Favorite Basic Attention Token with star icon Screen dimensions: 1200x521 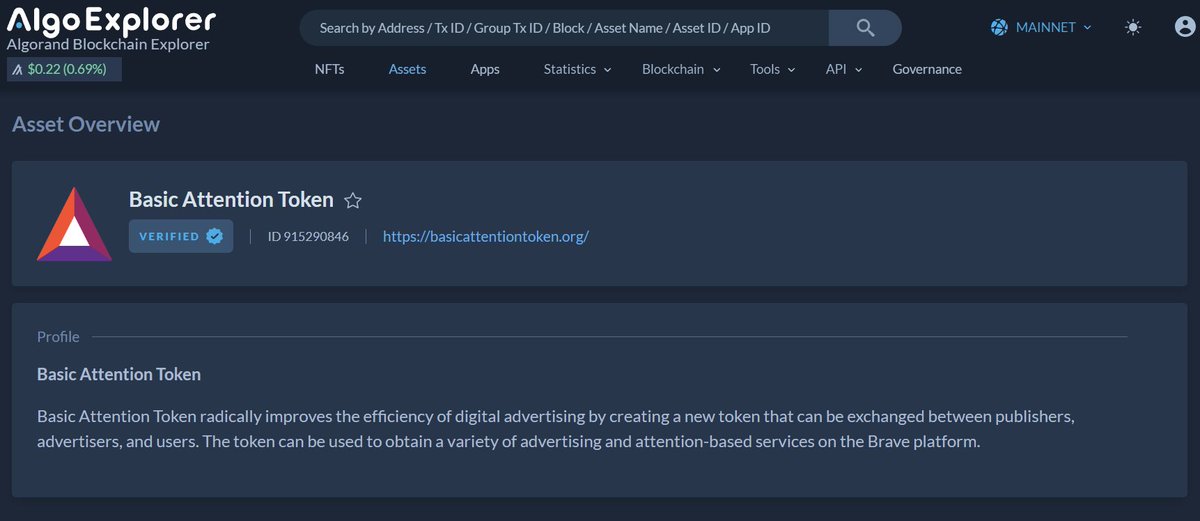pyautogui.click(x=353, y=201)
